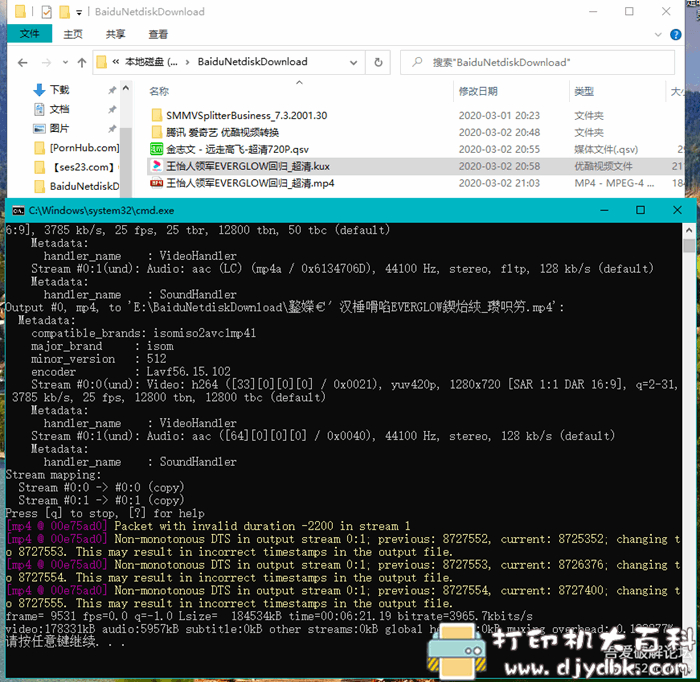Open the 文件 ribbon tab
Image resolution: width=700 pixels, height=682 pixels.
(x=29, y=34)
